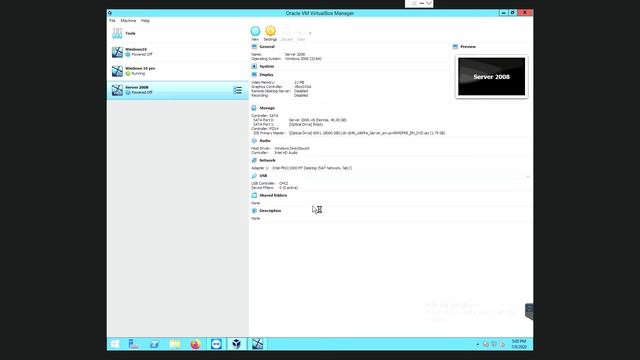Click the SATA Port 1 optical drive Empty entry
The image size is (640, 360).
click(306, 124)
